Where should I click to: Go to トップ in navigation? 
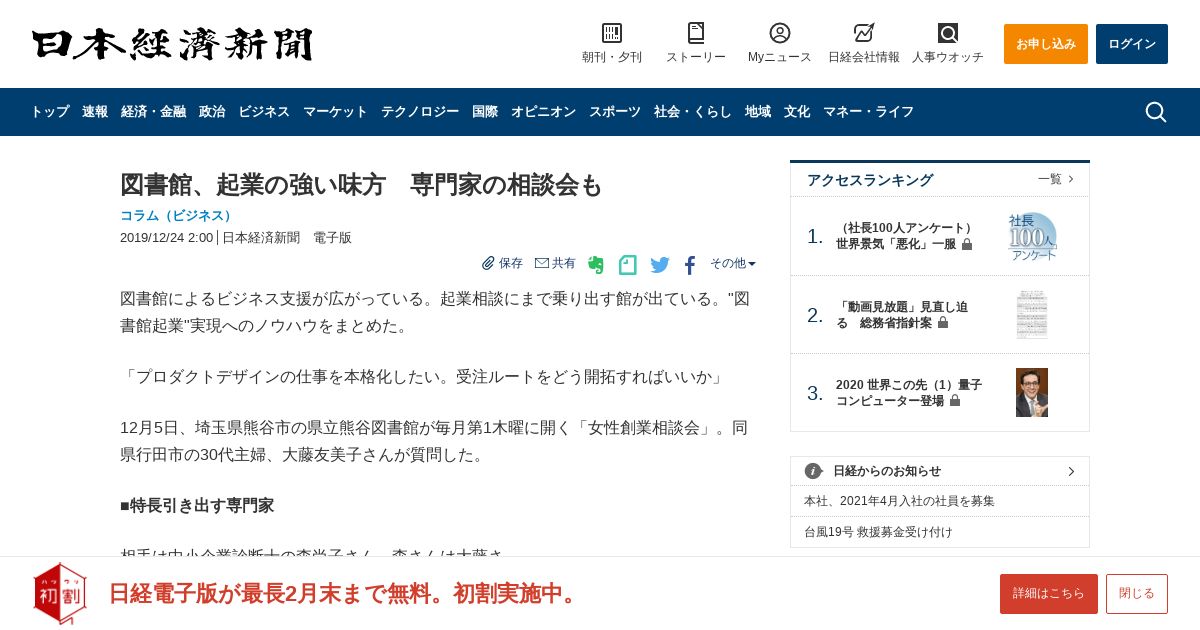tap(50, 112)
